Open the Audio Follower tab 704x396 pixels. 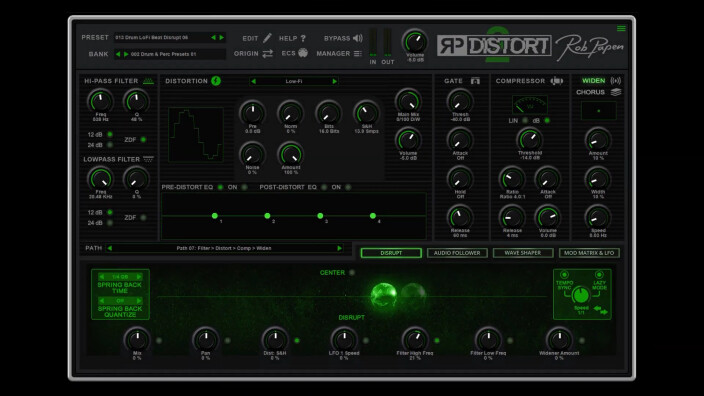click(457, 253)
